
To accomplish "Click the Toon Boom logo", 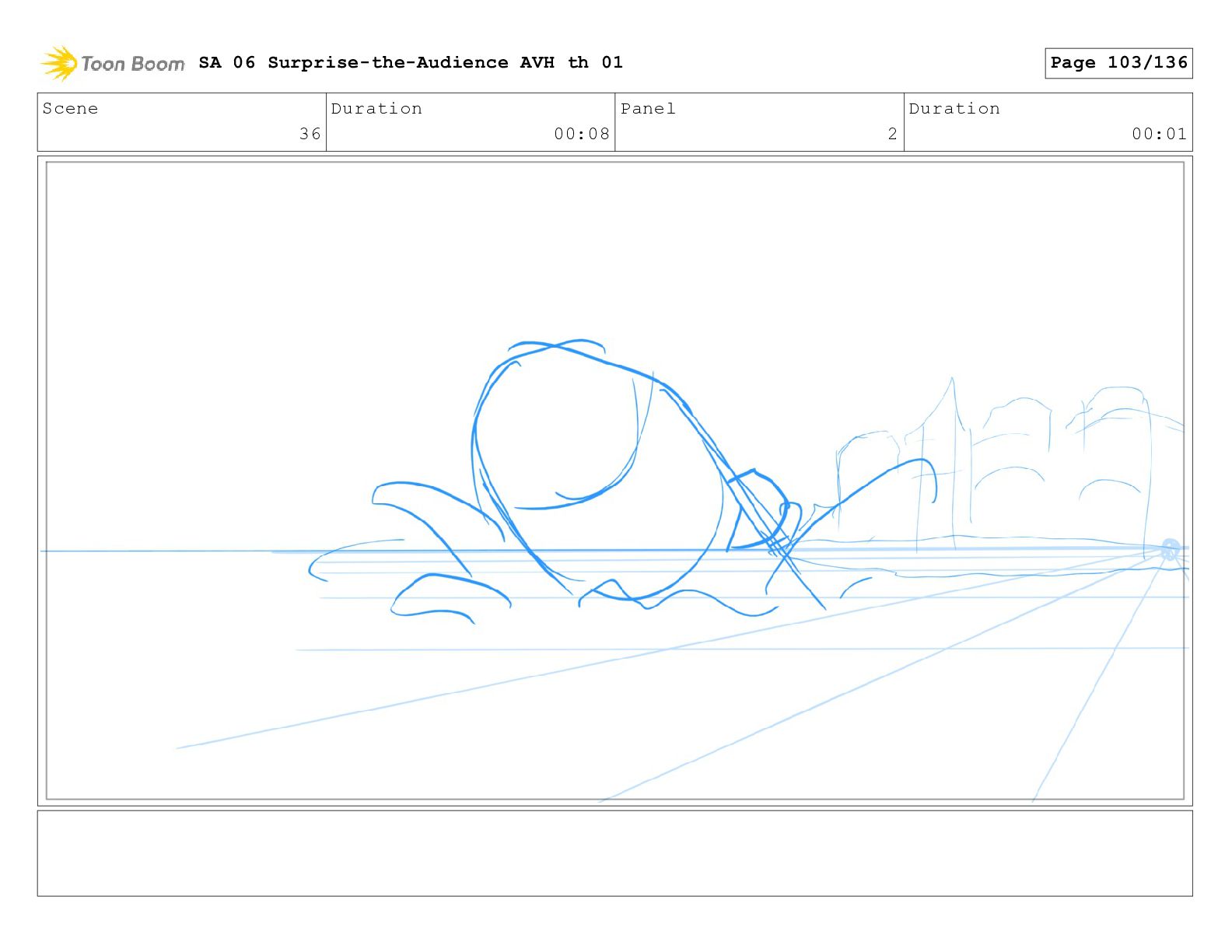I will [x=113, y=63].
